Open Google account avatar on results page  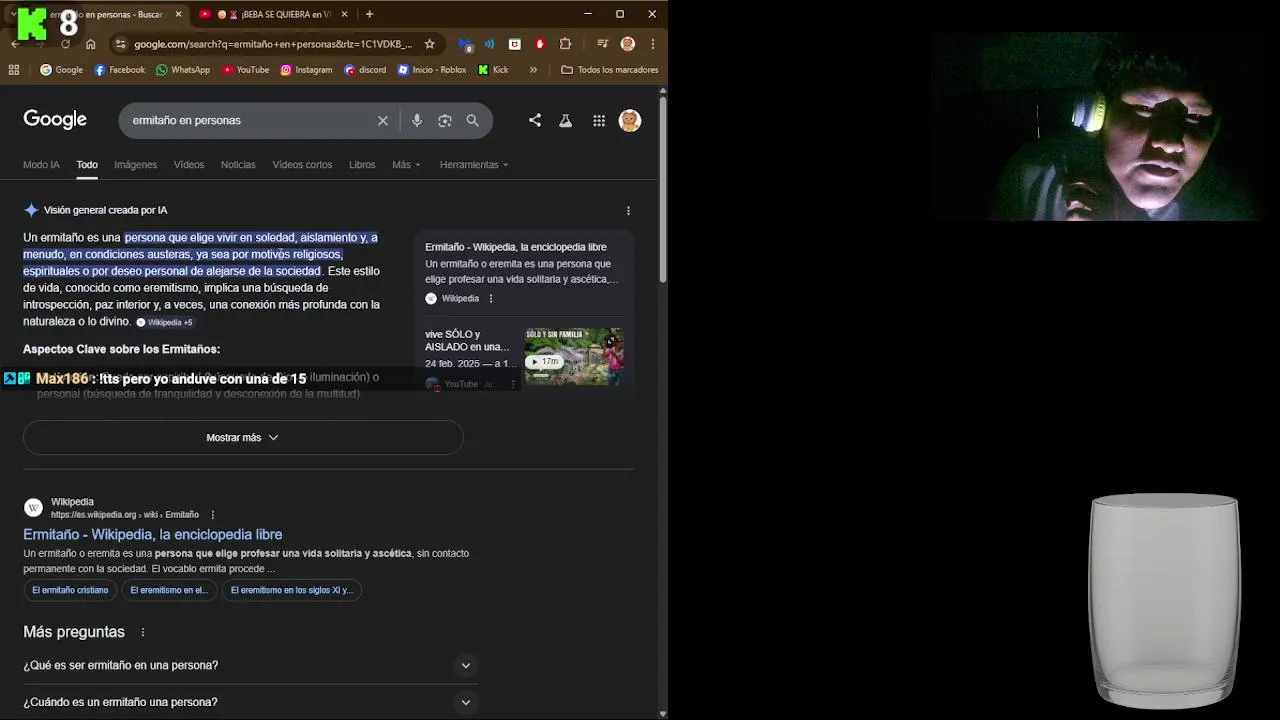click(x=629, y=120)
